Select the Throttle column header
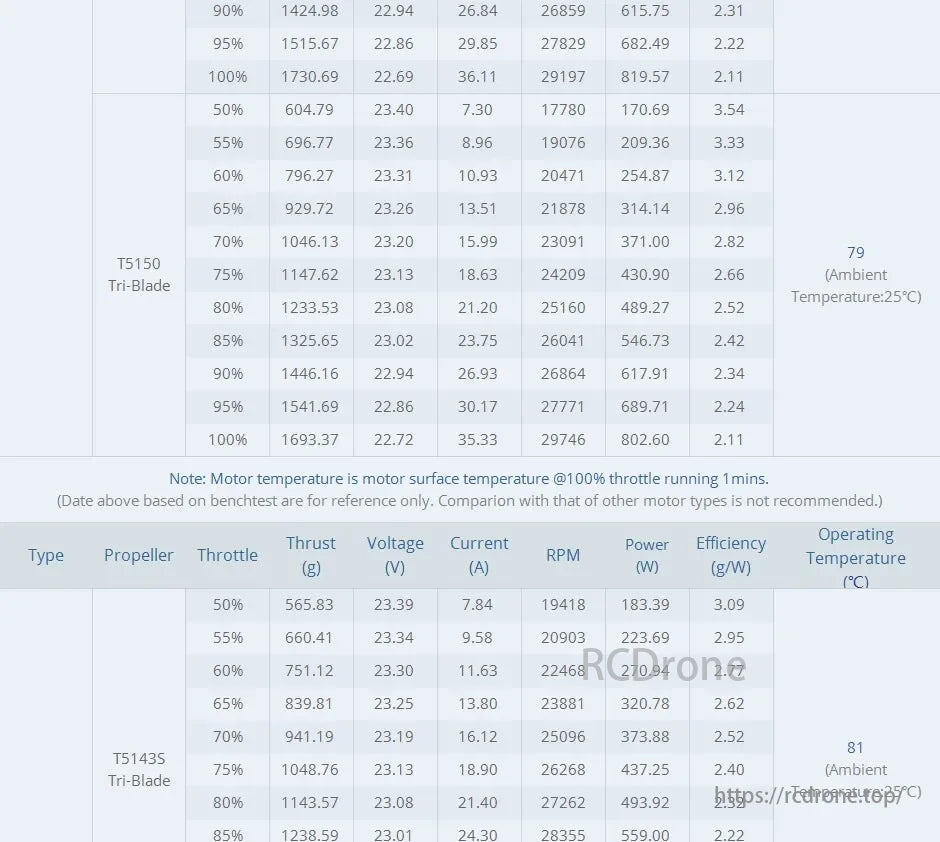 point(227,555)
